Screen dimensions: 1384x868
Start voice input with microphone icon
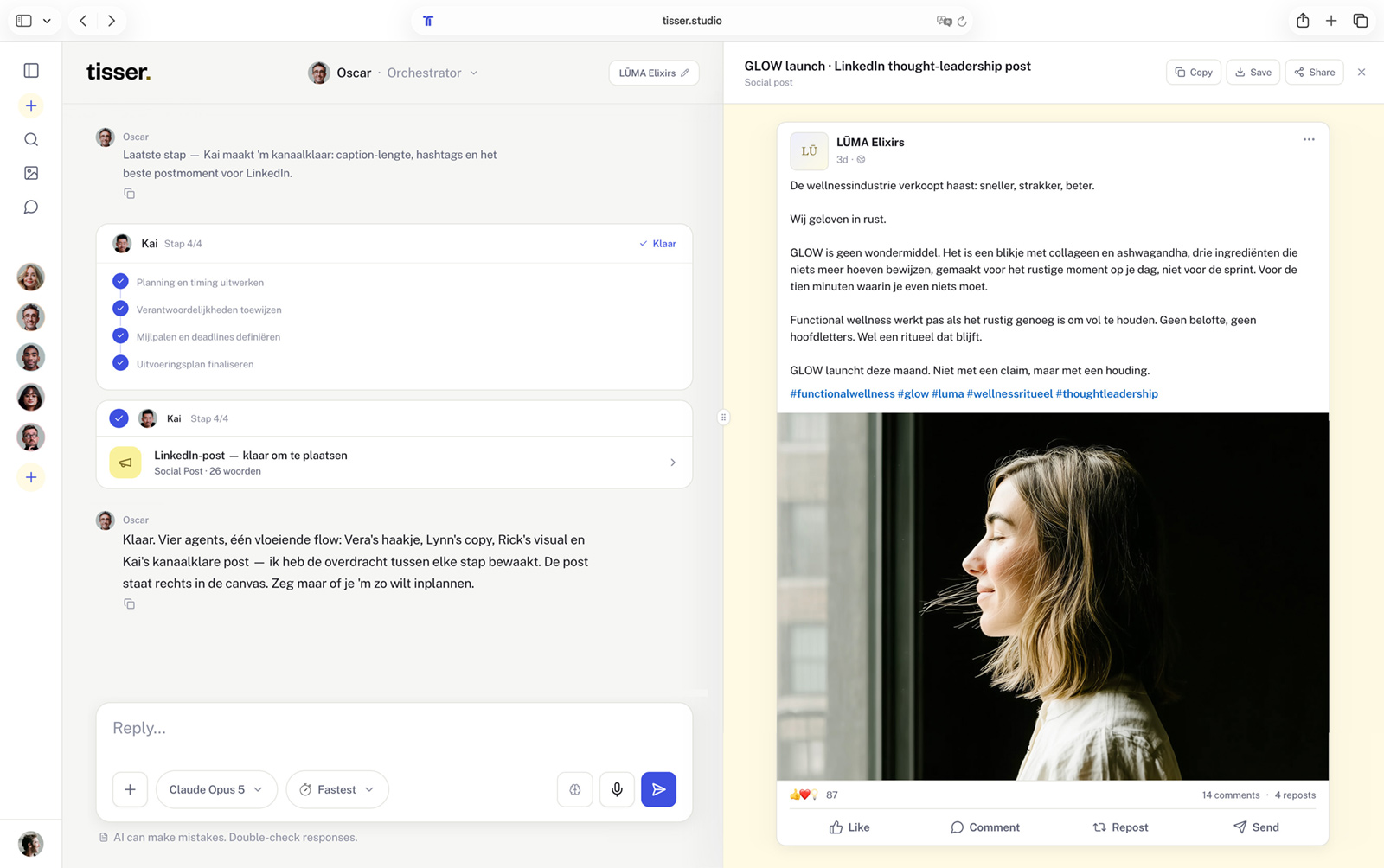(x=617, y=789)
